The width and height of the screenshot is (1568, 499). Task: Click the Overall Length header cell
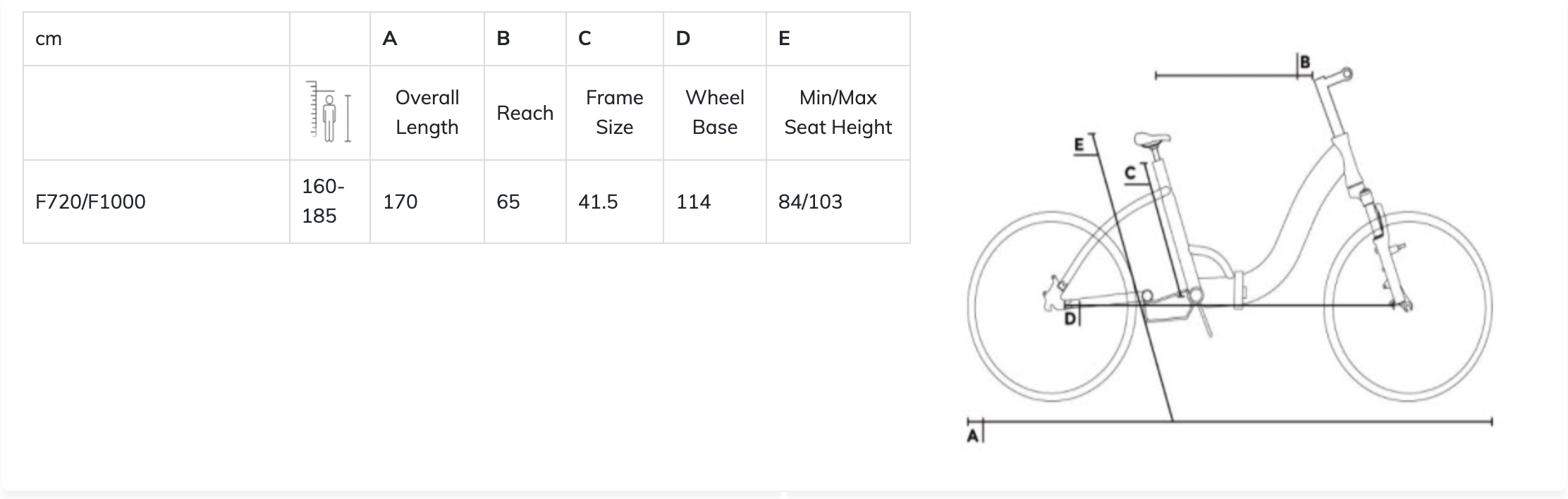[427, 113]
